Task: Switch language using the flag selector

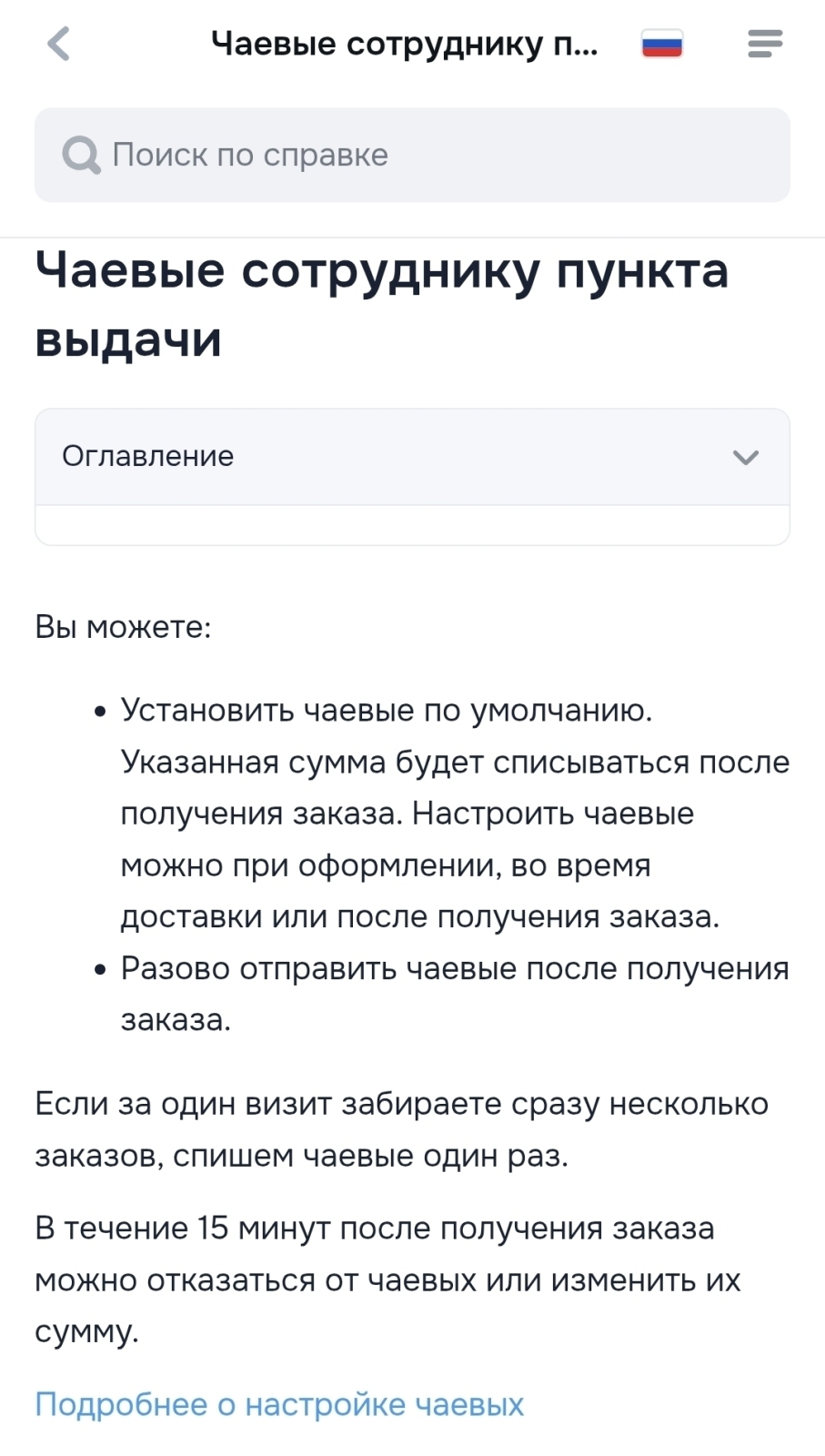Action: pyautogui.click(x=661, y=43)
